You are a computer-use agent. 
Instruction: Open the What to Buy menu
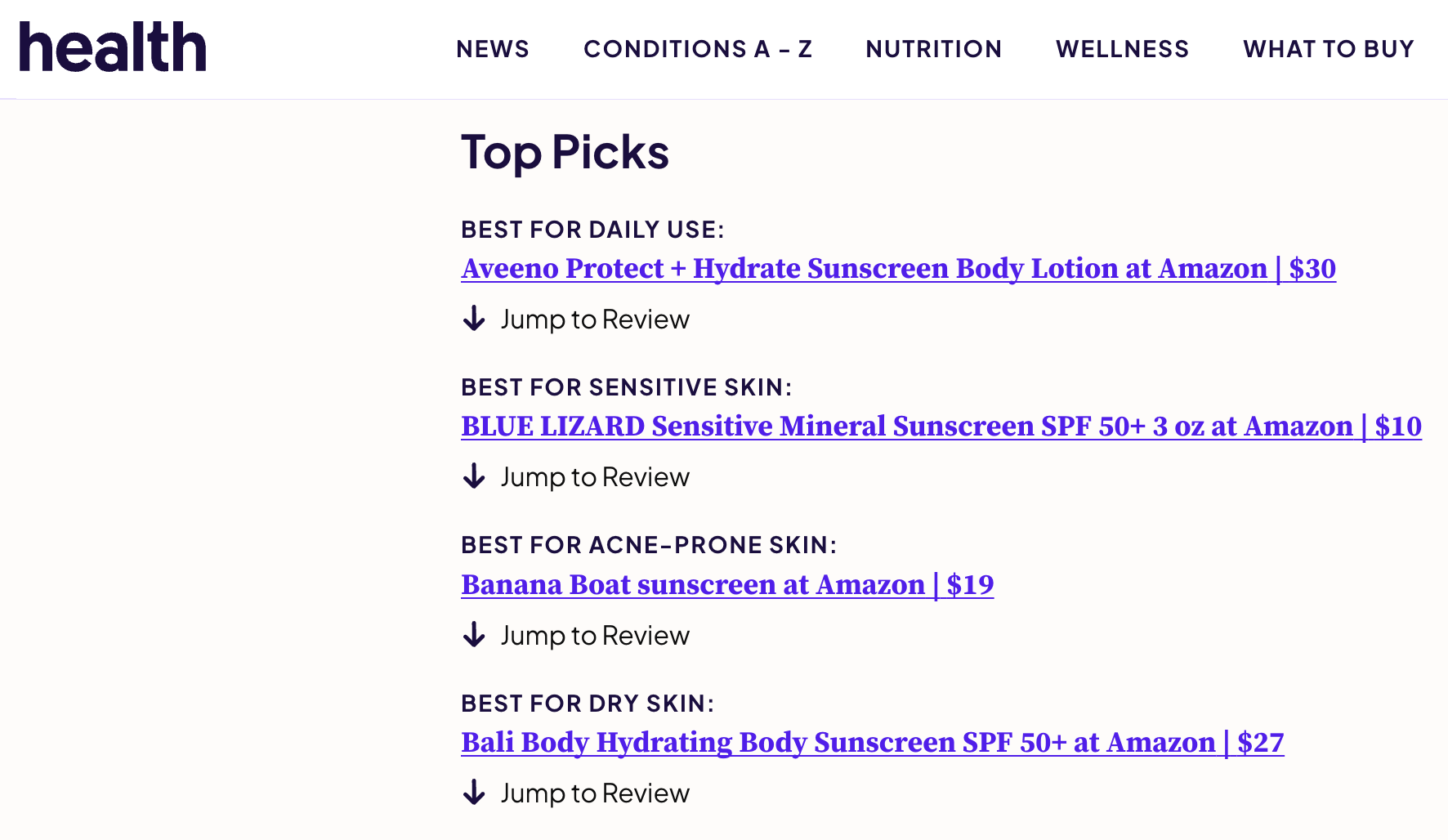pos(1329,49)
